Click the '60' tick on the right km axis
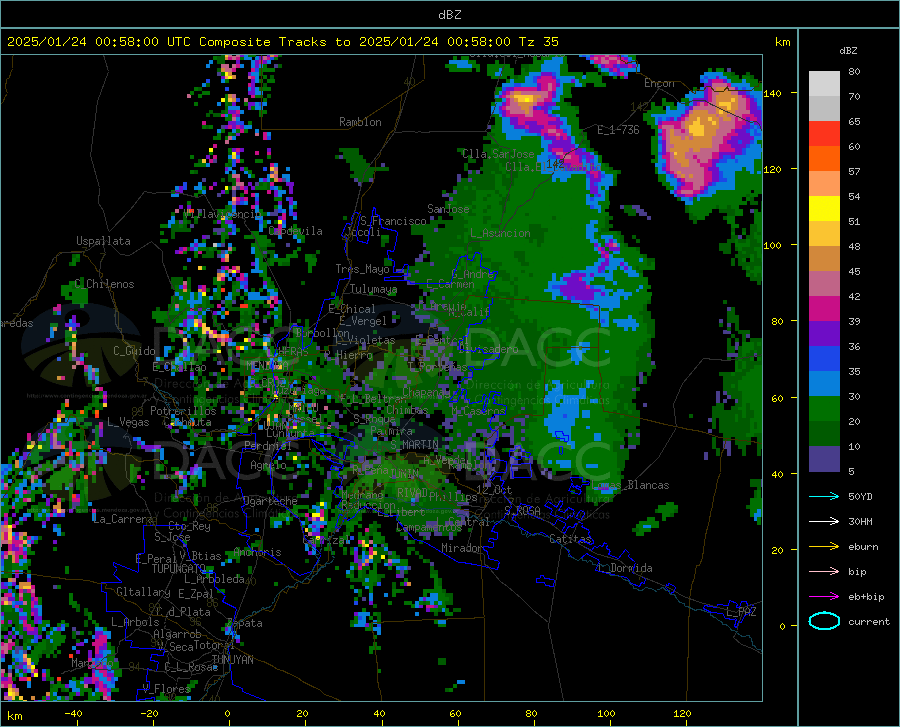This screenshot has width=900, height=727. pos(777,398)
